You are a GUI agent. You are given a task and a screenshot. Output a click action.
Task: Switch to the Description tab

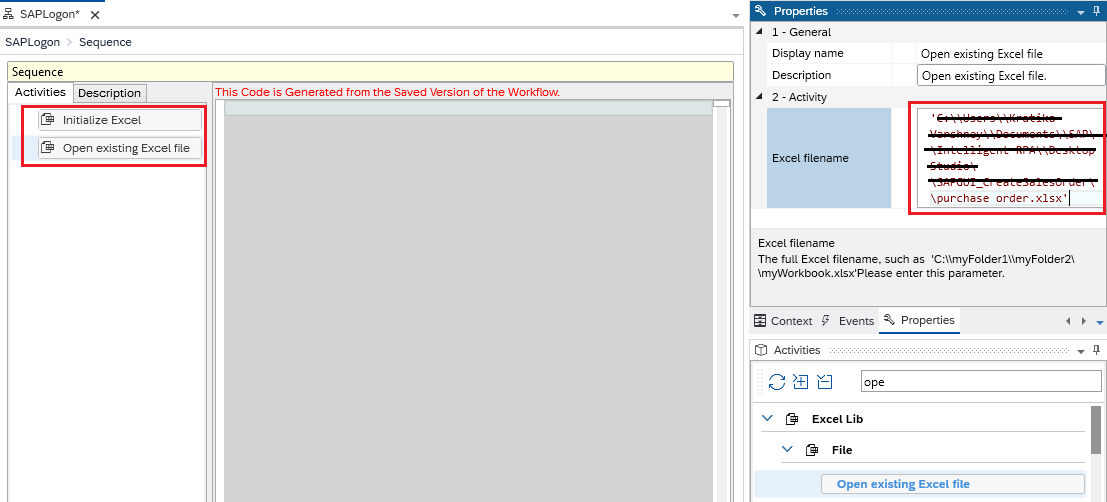[109, 93]
